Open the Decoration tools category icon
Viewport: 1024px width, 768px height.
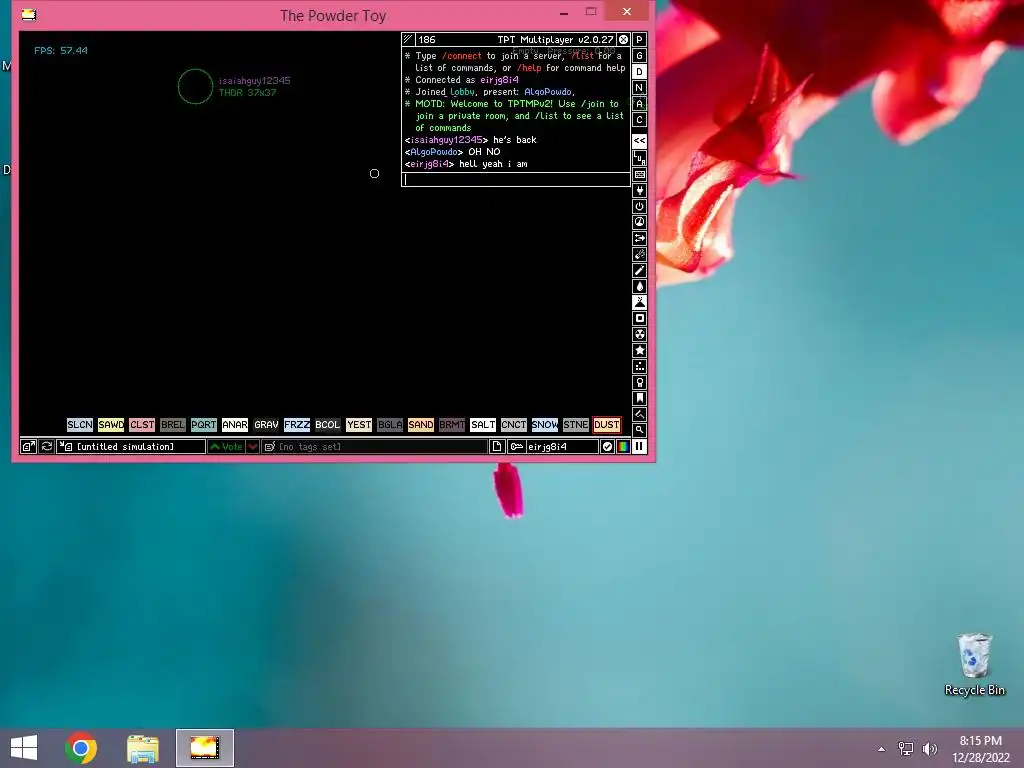point(639,414)
